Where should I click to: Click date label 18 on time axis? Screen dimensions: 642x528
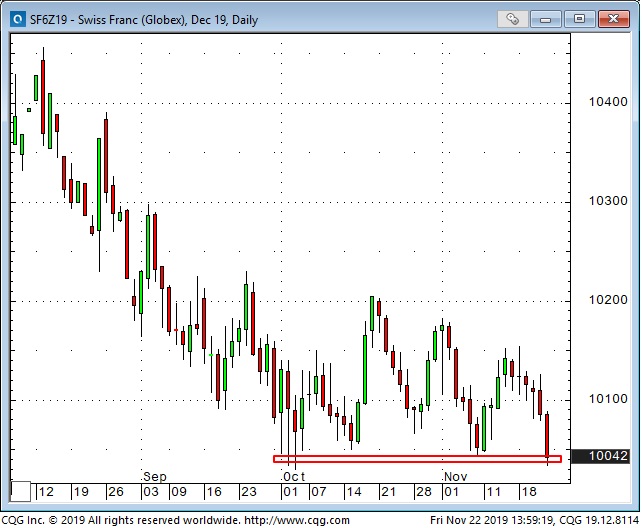(529, 492)
